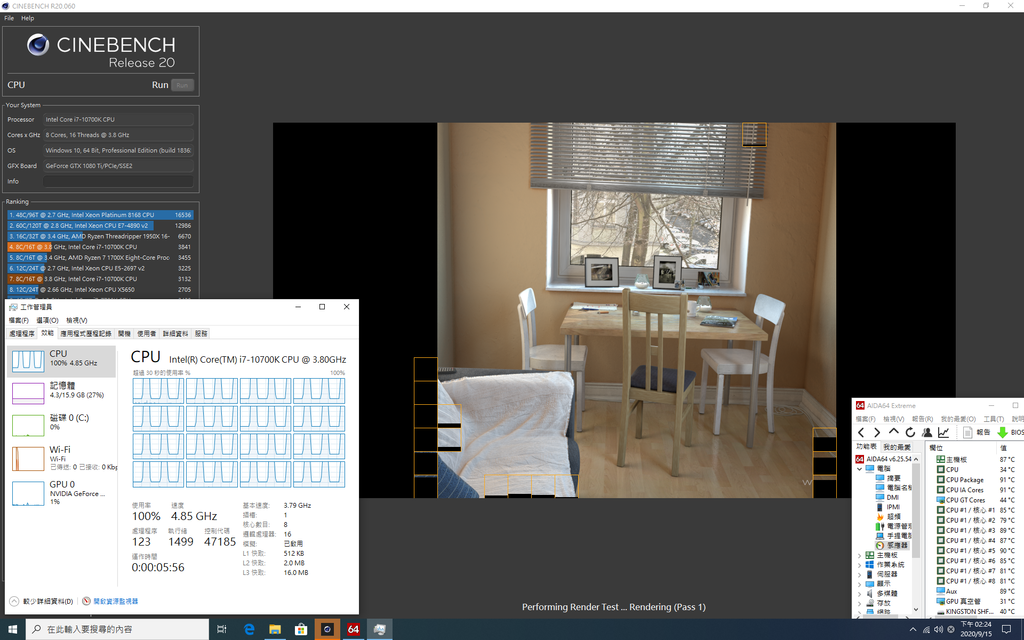Open Cinebench File menu

tap(9, 18)
